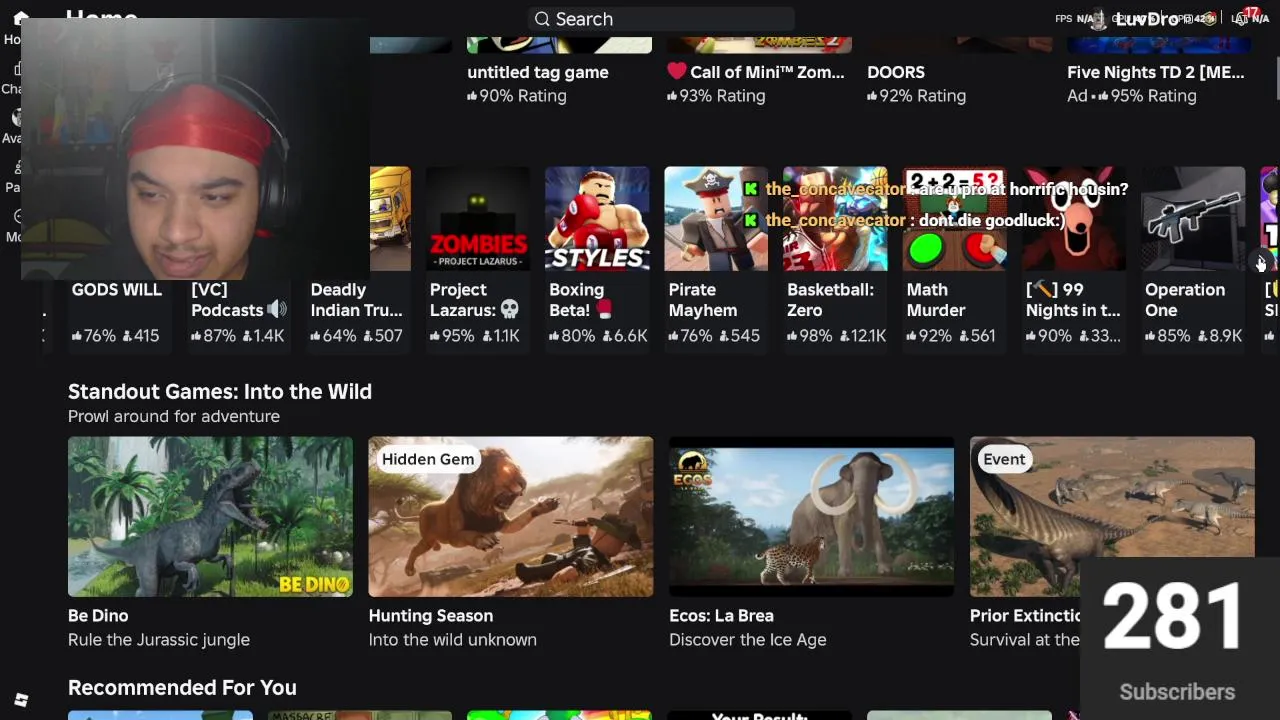Select 99 Nights in t... title text
This screenshot has width=1280, height=720.
pos(1073,300)
